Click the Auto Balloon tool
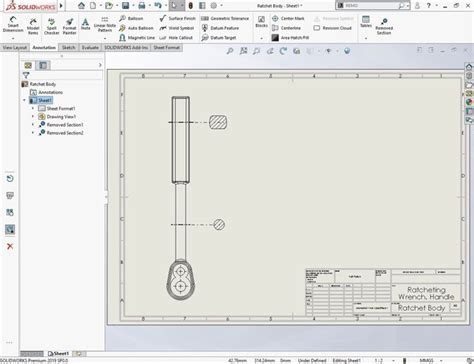Viewport: 474px width, 364px height. point(136,28)
